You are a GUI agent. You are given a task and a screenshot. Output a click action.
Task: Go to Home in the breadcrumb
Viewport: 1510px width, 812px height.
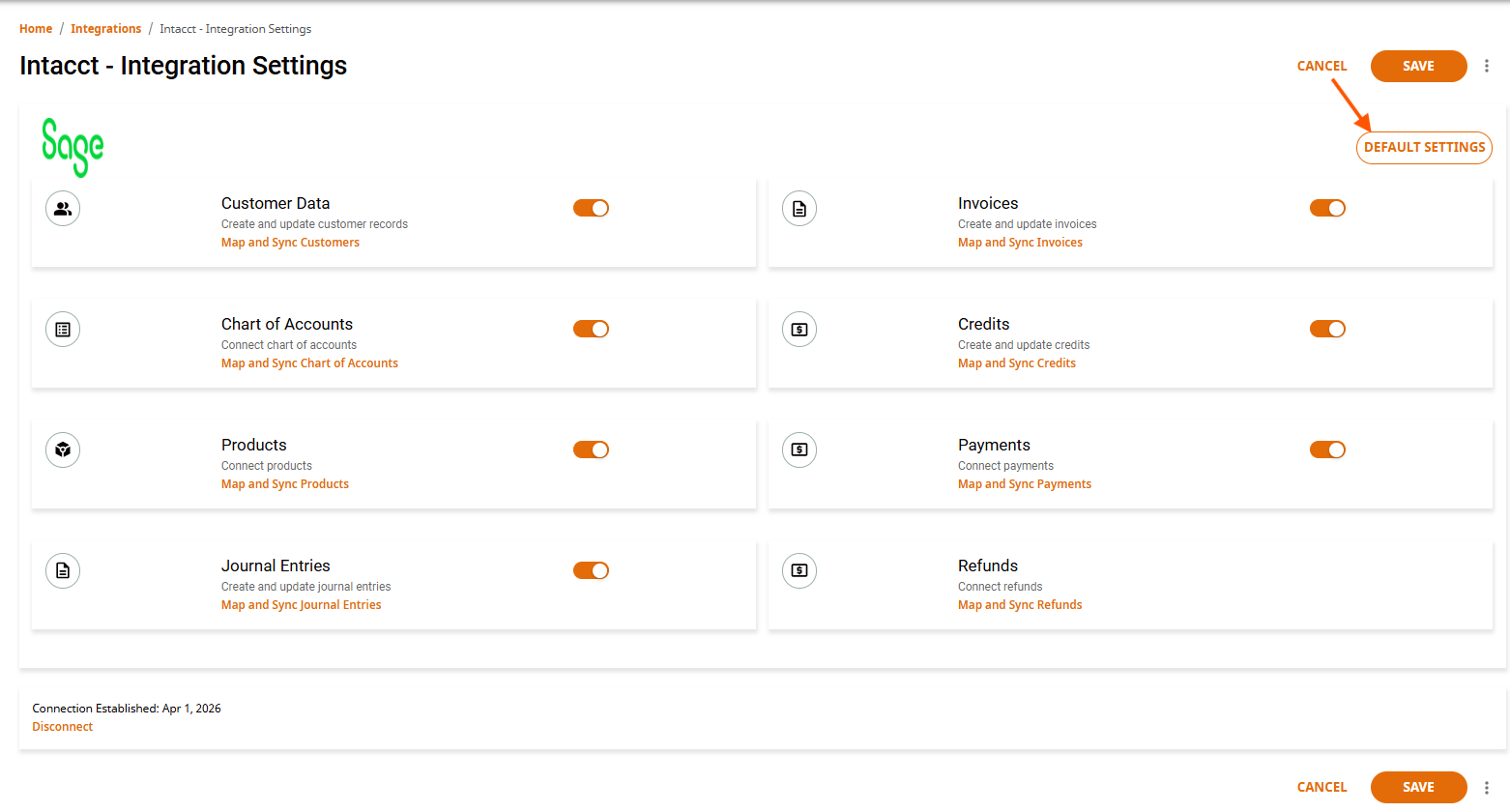(36, 29)
